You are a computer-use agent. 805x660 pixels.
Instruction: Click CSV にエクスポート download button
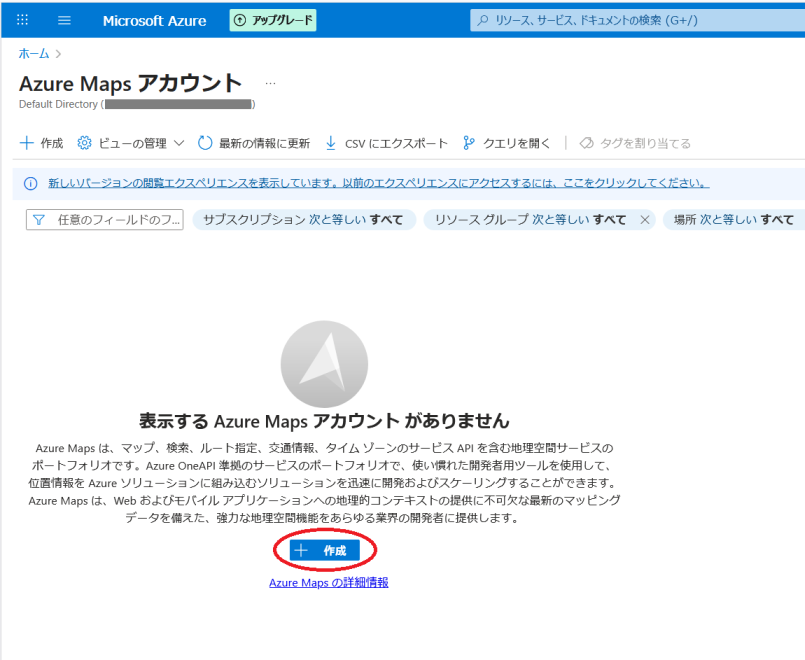click(x=387, y=143)
